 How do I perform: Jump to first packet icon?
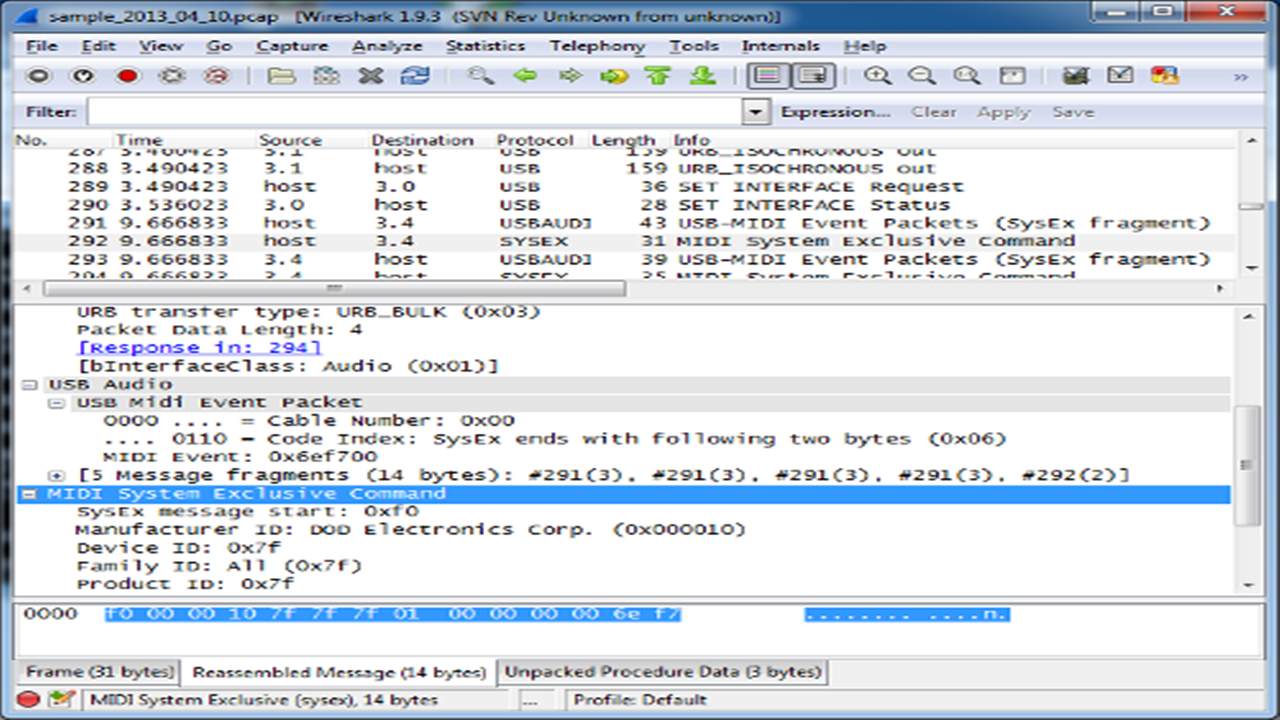click(x=658, y=76)
